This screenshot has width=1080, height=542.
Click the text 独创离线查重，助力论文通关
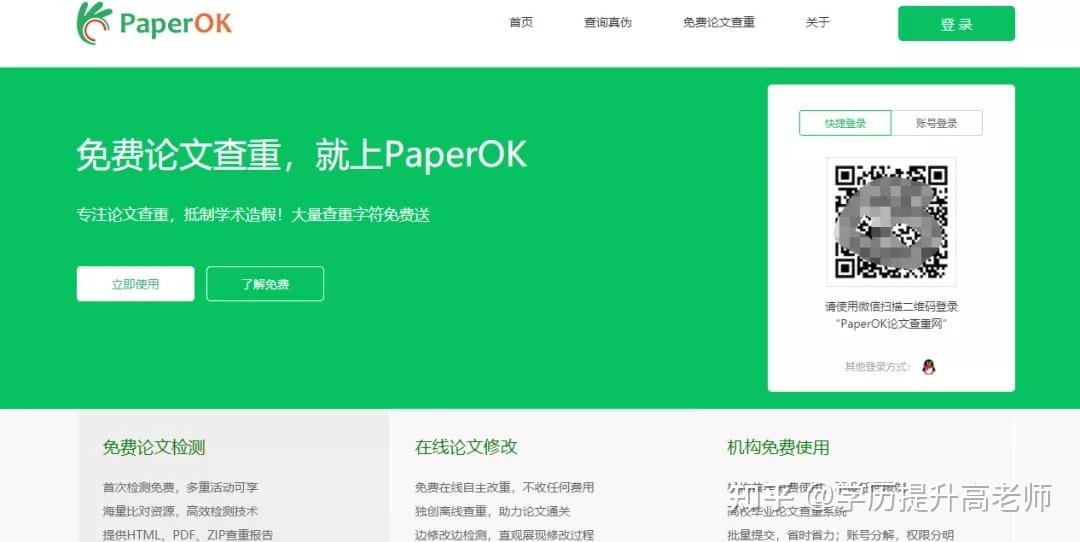tap(492, 512)
